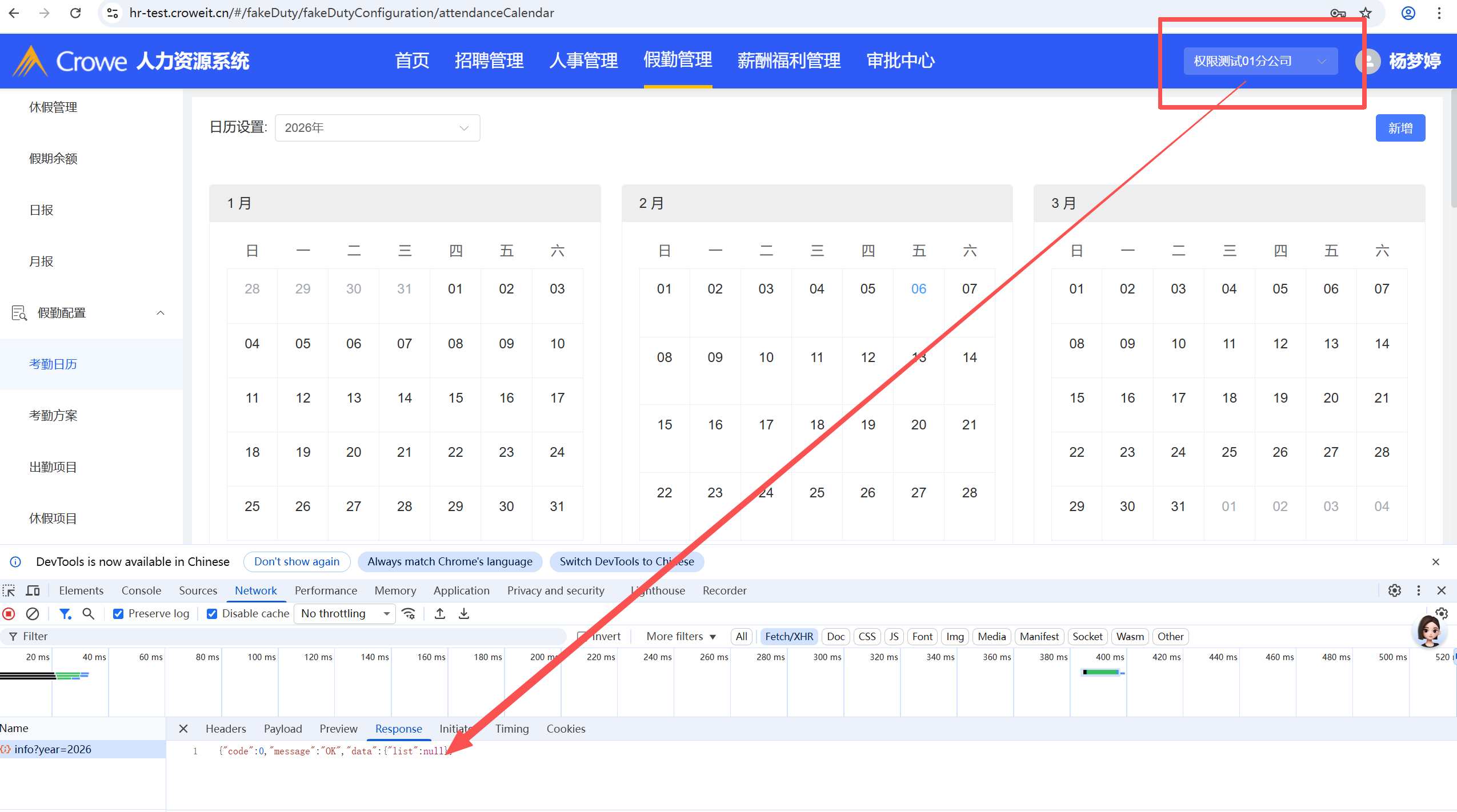Open the Headers tab of the request

[x=226, y=729]
